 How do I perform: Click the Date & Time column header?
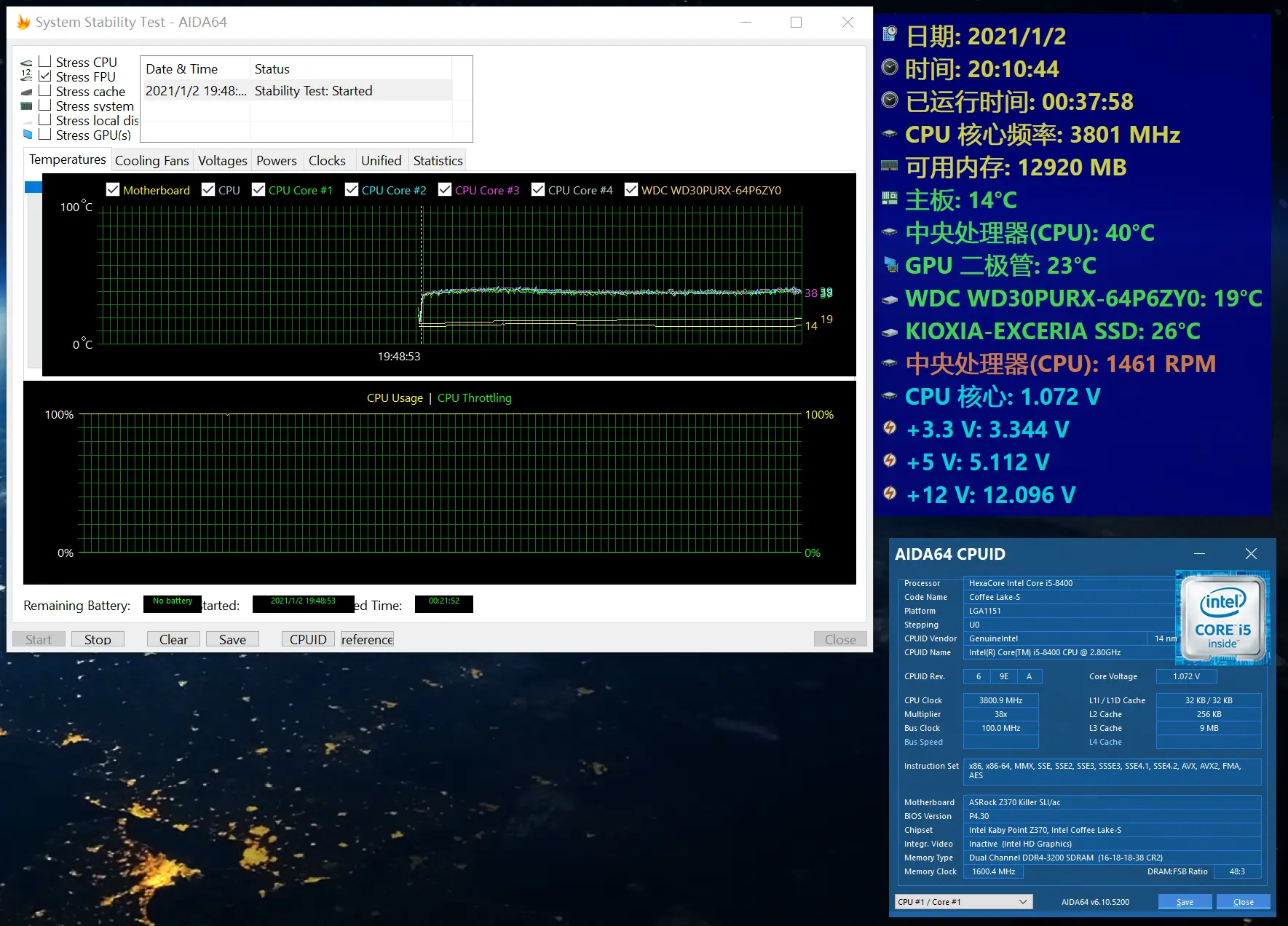[195, 69]
